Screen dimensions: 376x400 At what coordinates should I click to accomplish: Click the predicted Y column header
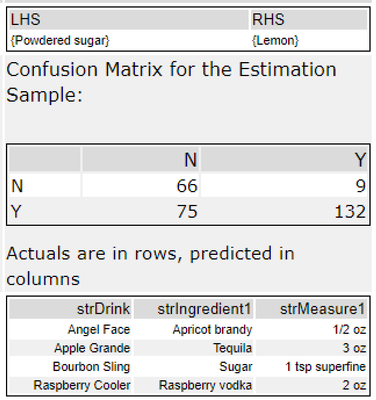tap(284, 159)
